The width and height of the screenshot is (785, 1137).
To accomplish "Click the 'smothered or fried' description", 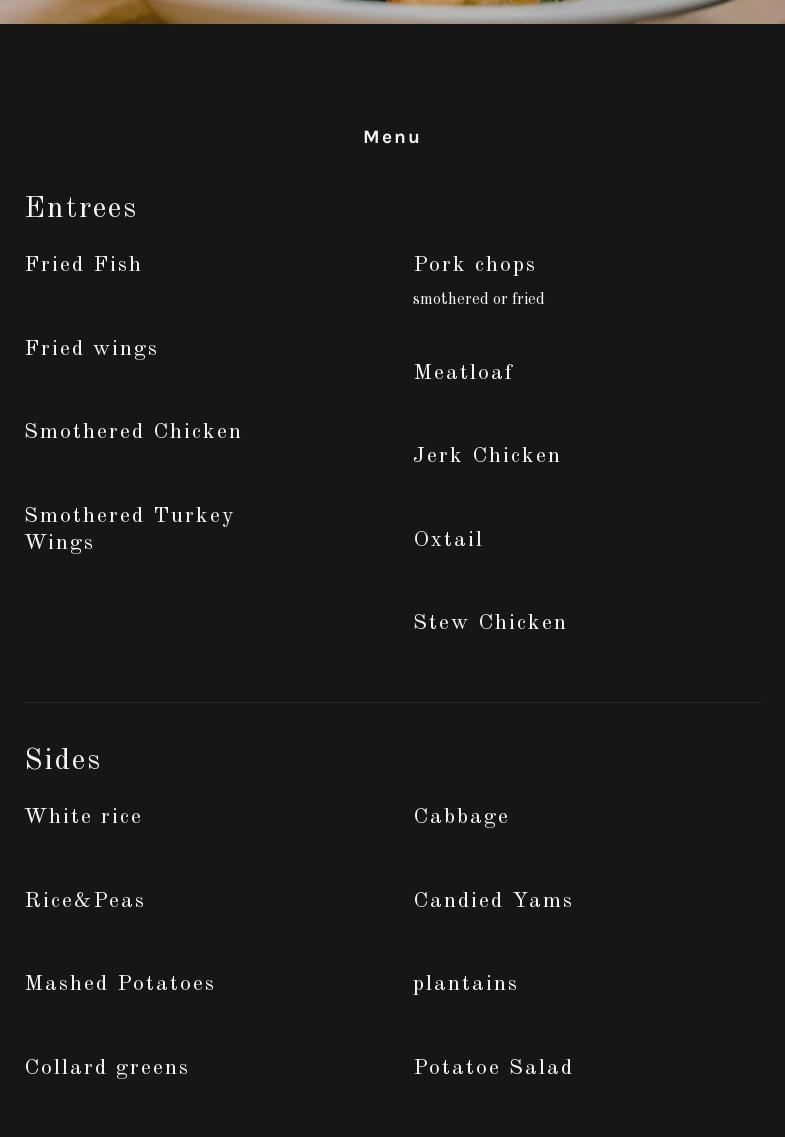I will (478, 299).
